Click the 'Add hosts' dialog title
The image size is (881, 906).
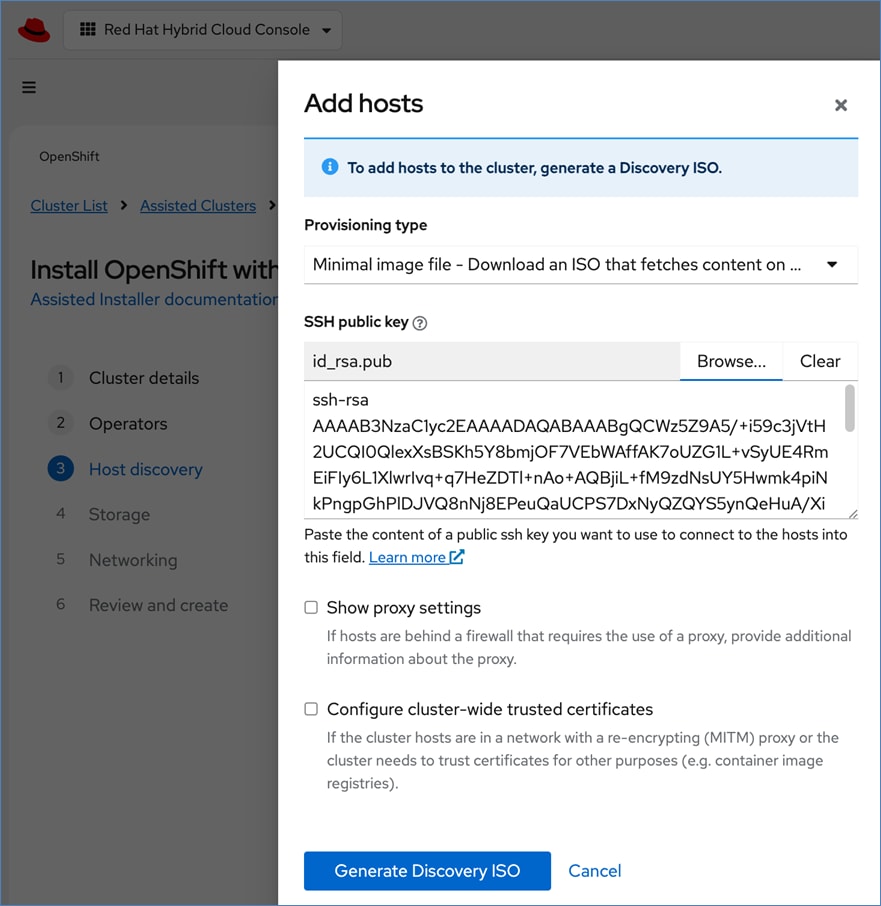pyautogui.click(x=363, y=103)
